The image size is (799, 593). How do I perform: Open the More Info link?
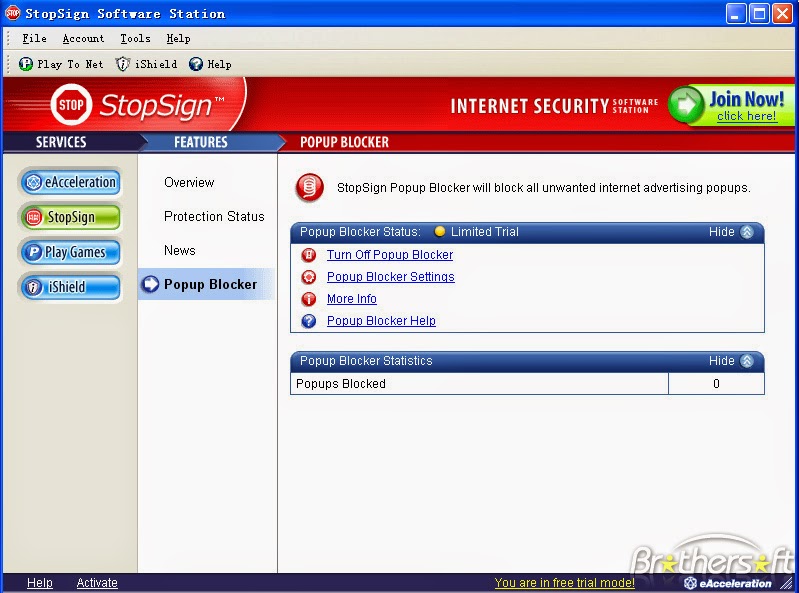pyautogui.click(x=352, y=299)
